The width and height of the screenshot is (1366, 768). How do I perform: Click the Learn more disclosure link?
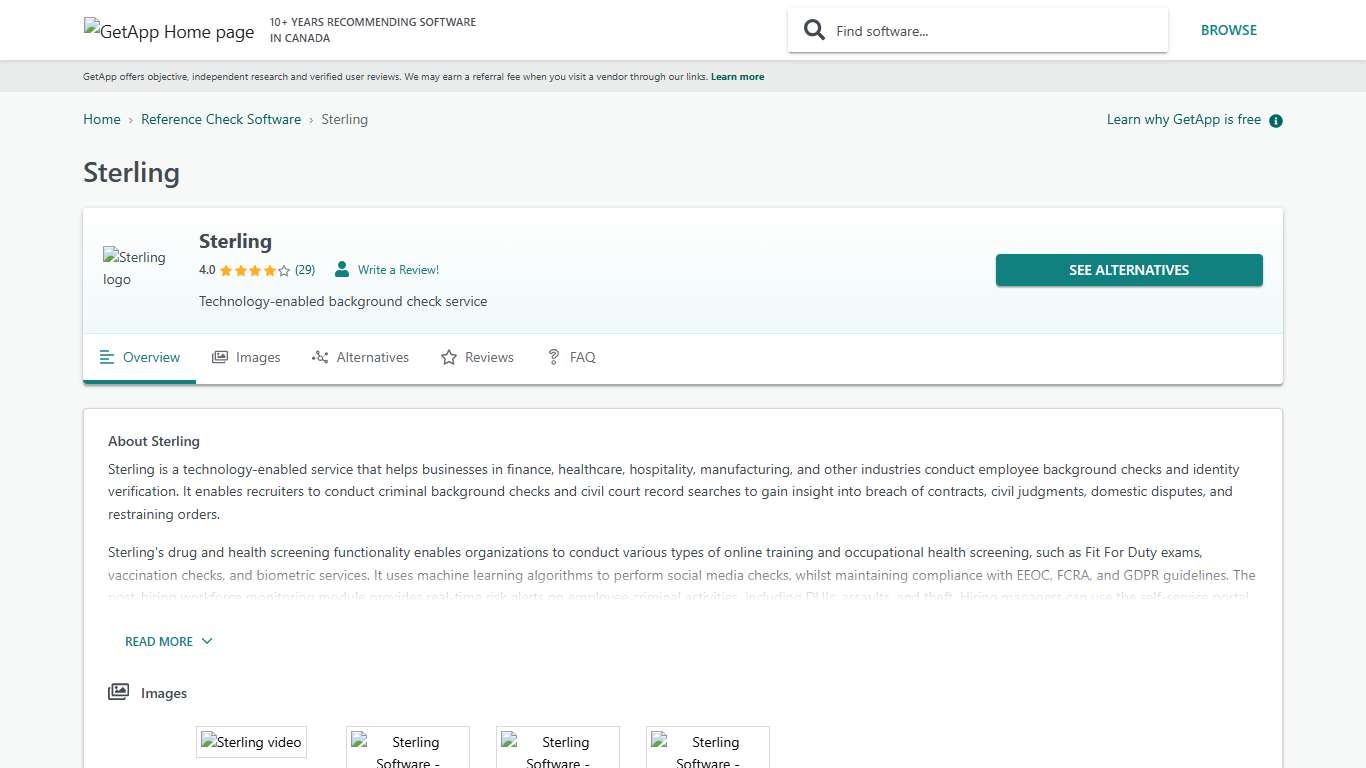737,77
